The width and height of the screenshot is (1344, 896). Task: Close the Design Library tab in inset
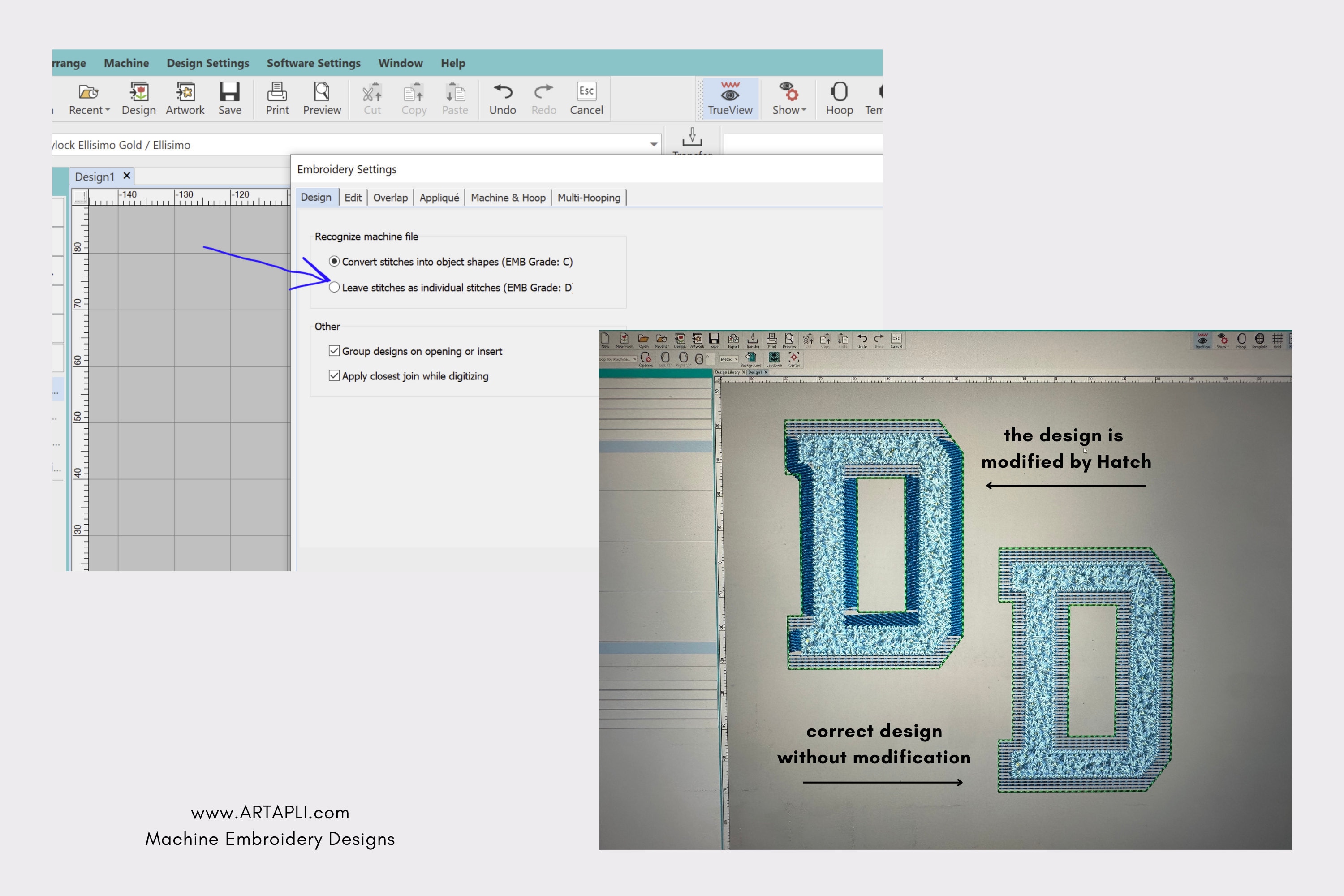point(743,372)
